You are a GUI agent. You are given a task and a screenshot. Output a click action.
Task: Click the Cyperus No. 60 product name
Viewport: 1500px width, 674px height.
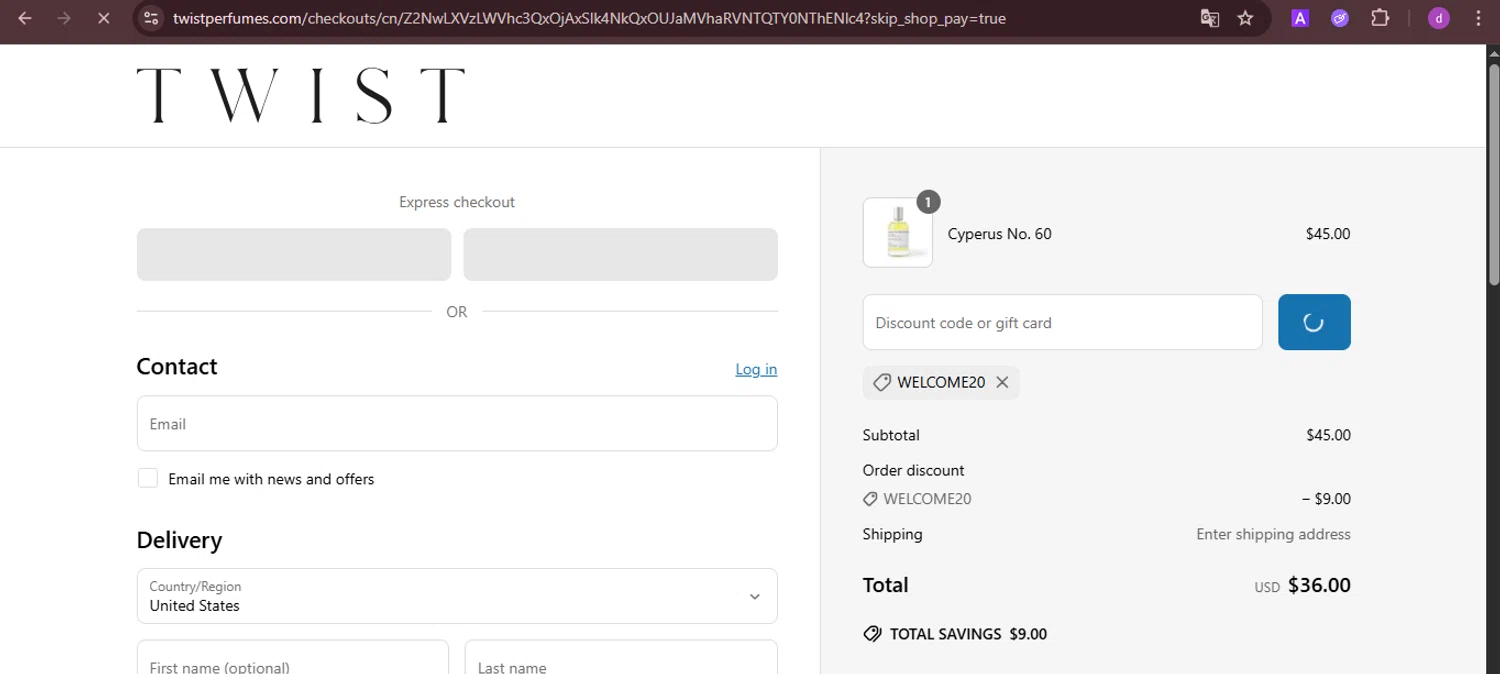[999, 234]
